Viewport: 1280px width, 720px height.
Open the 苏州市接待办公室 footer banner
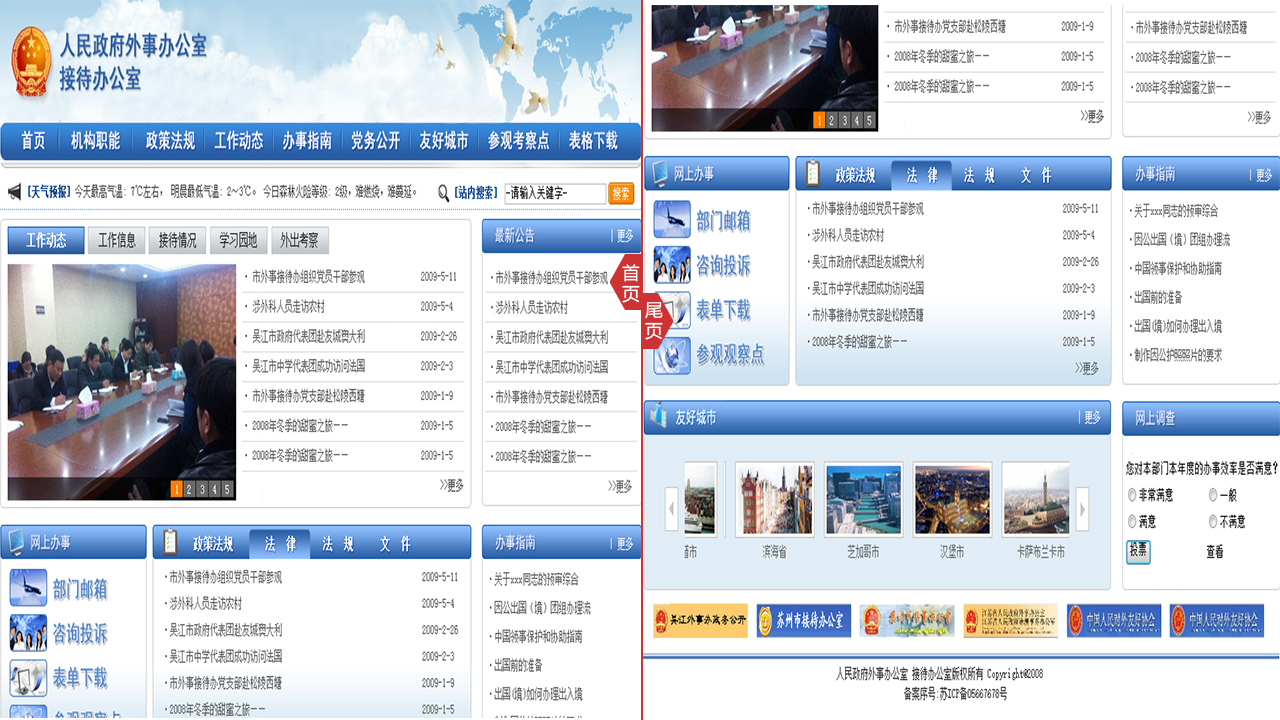click(803, 621)
